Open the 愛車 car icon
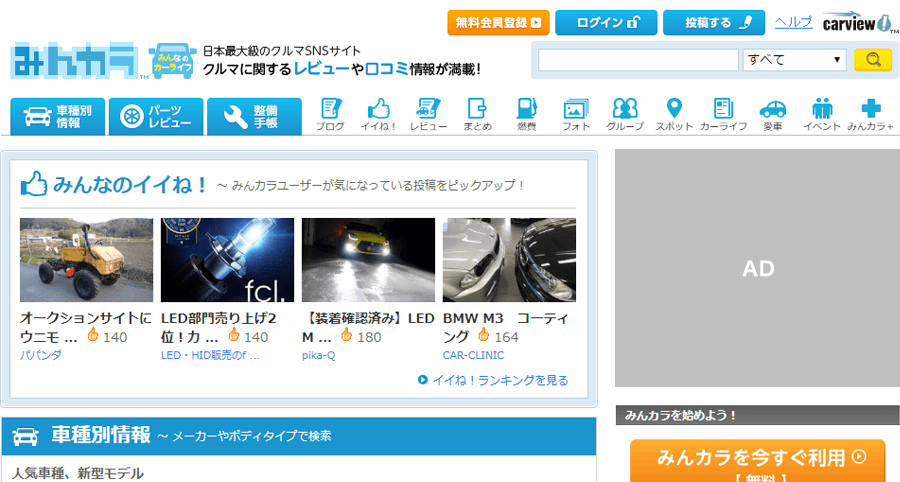Screen dimensions: 900x482 [773, 115]
